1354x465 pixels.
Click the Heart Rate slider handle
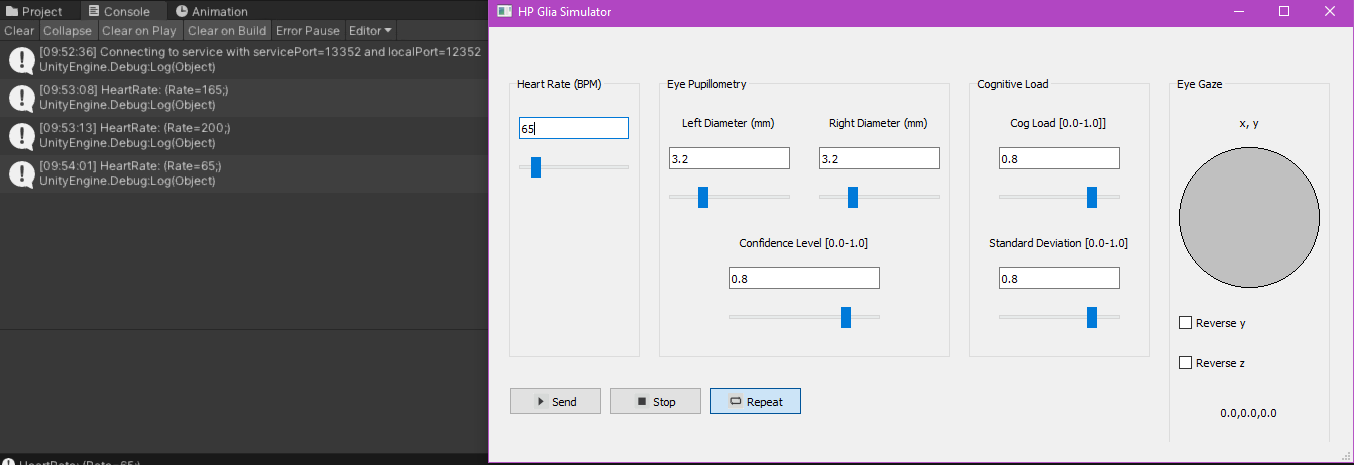pos(536,167)
